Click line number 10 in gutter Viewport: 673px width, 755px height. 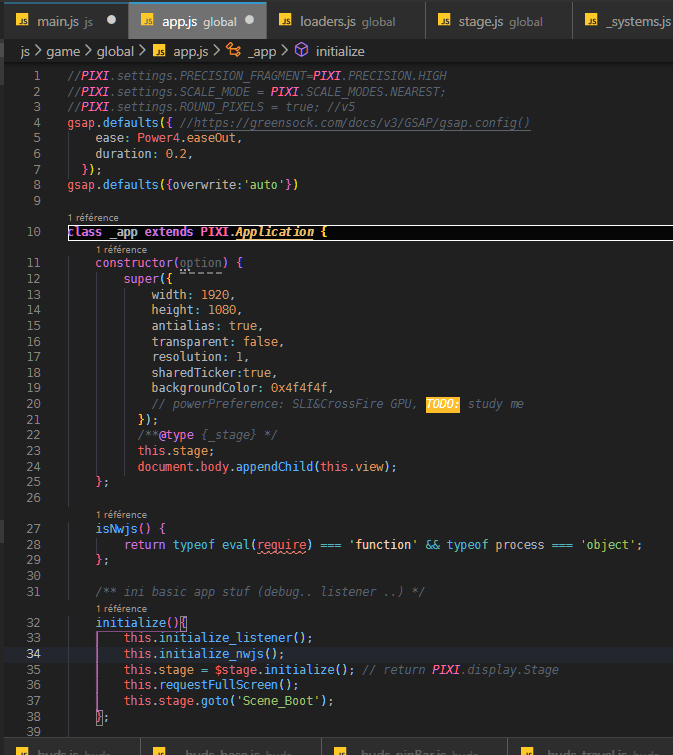click(34, 232)
